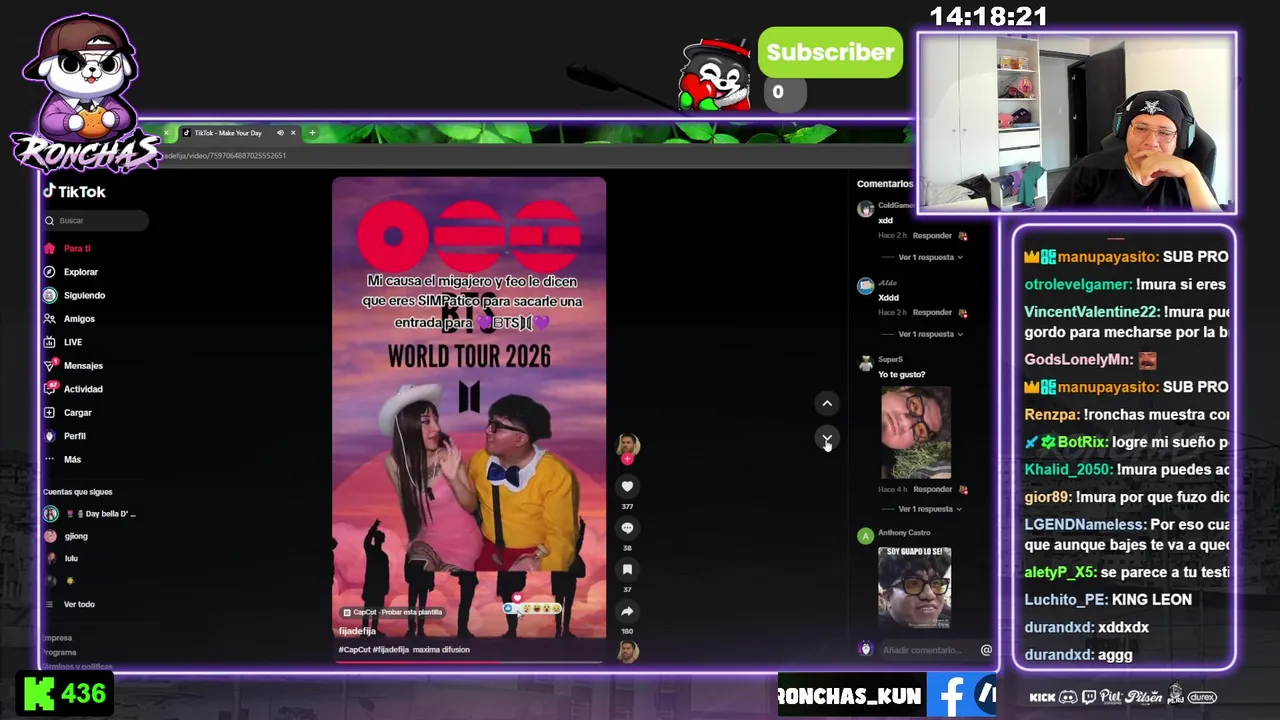Click the CapCut Probar esta plantilla badge
Screen dimensions: 1280x720
392,612
